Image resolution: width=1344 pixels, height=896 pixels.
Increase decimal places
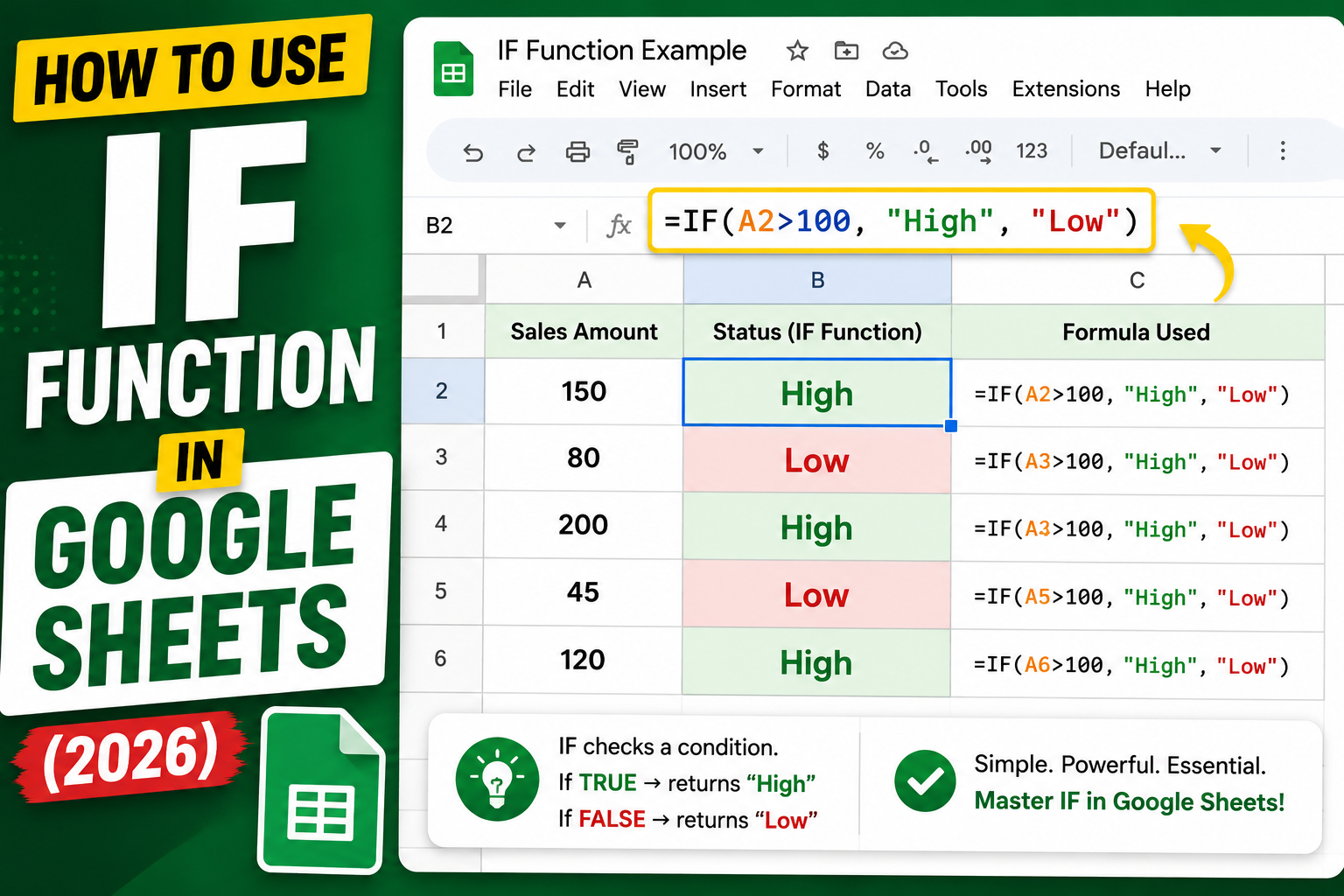coord(978,151)
